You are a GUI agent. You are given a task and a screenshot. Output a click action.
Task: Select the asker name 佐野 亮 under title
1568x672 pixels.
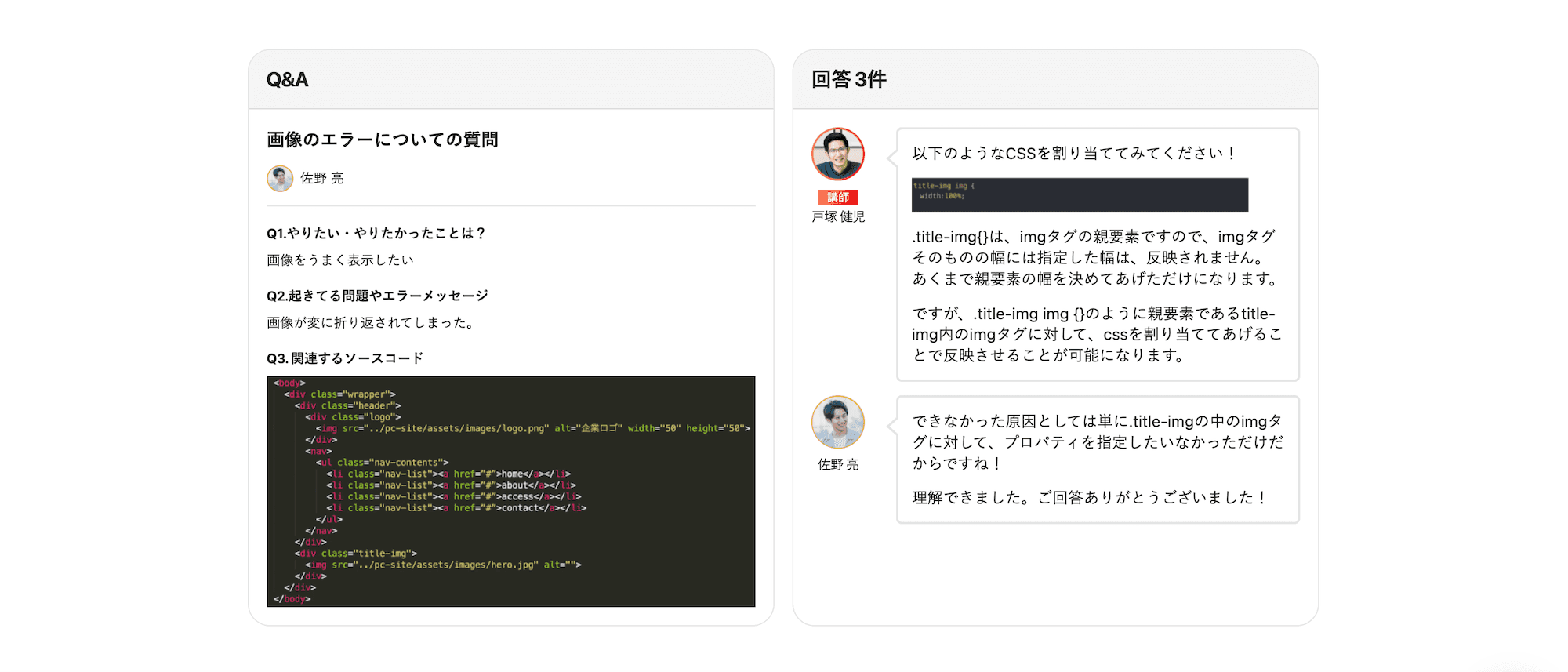tap(322, 178)
